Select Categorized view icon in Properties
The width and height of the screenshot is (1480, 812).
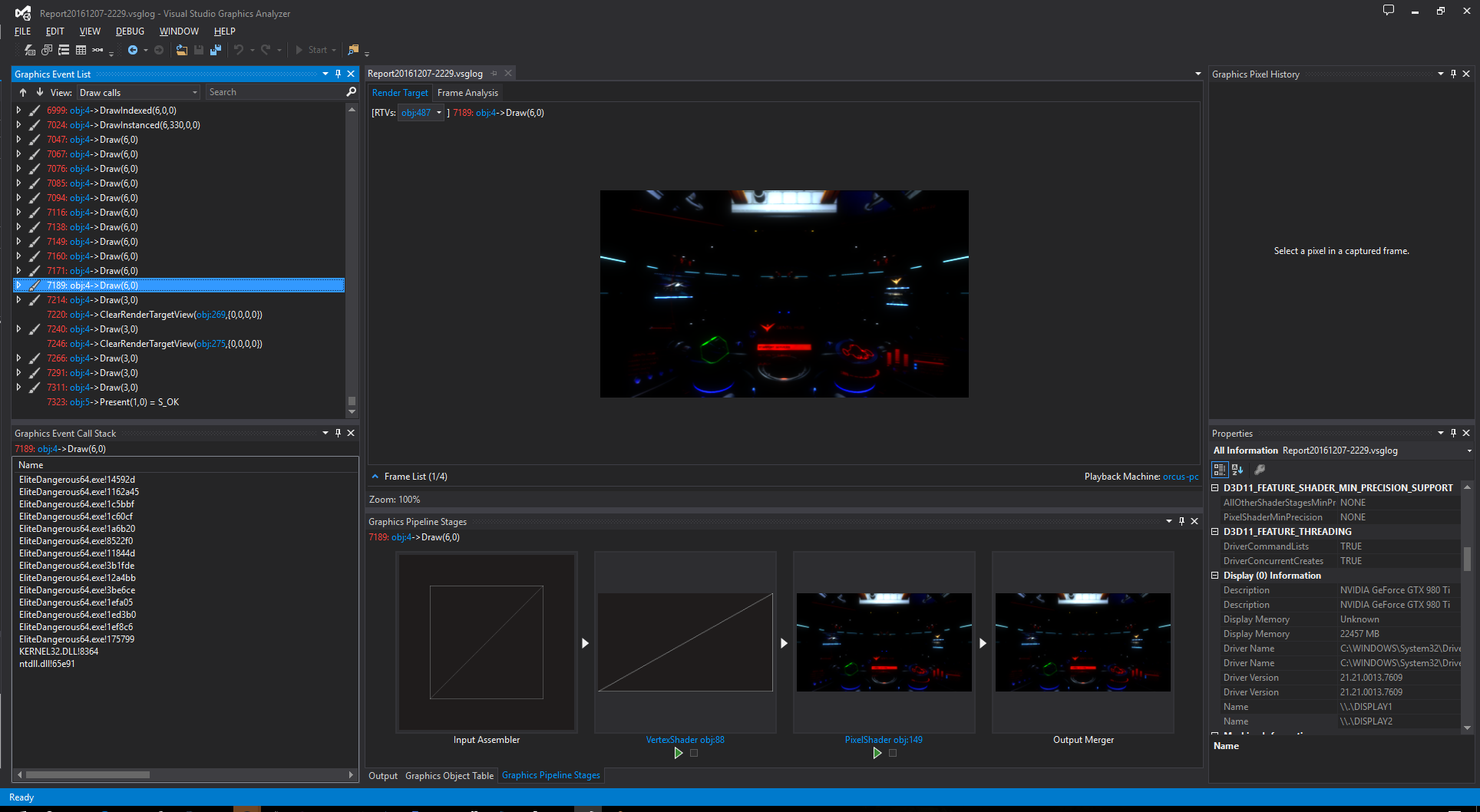1220,470
